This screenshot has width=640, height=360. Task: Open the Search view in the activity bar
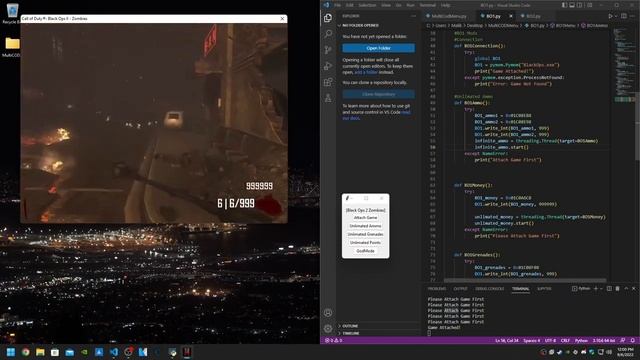tap(328, 34)
